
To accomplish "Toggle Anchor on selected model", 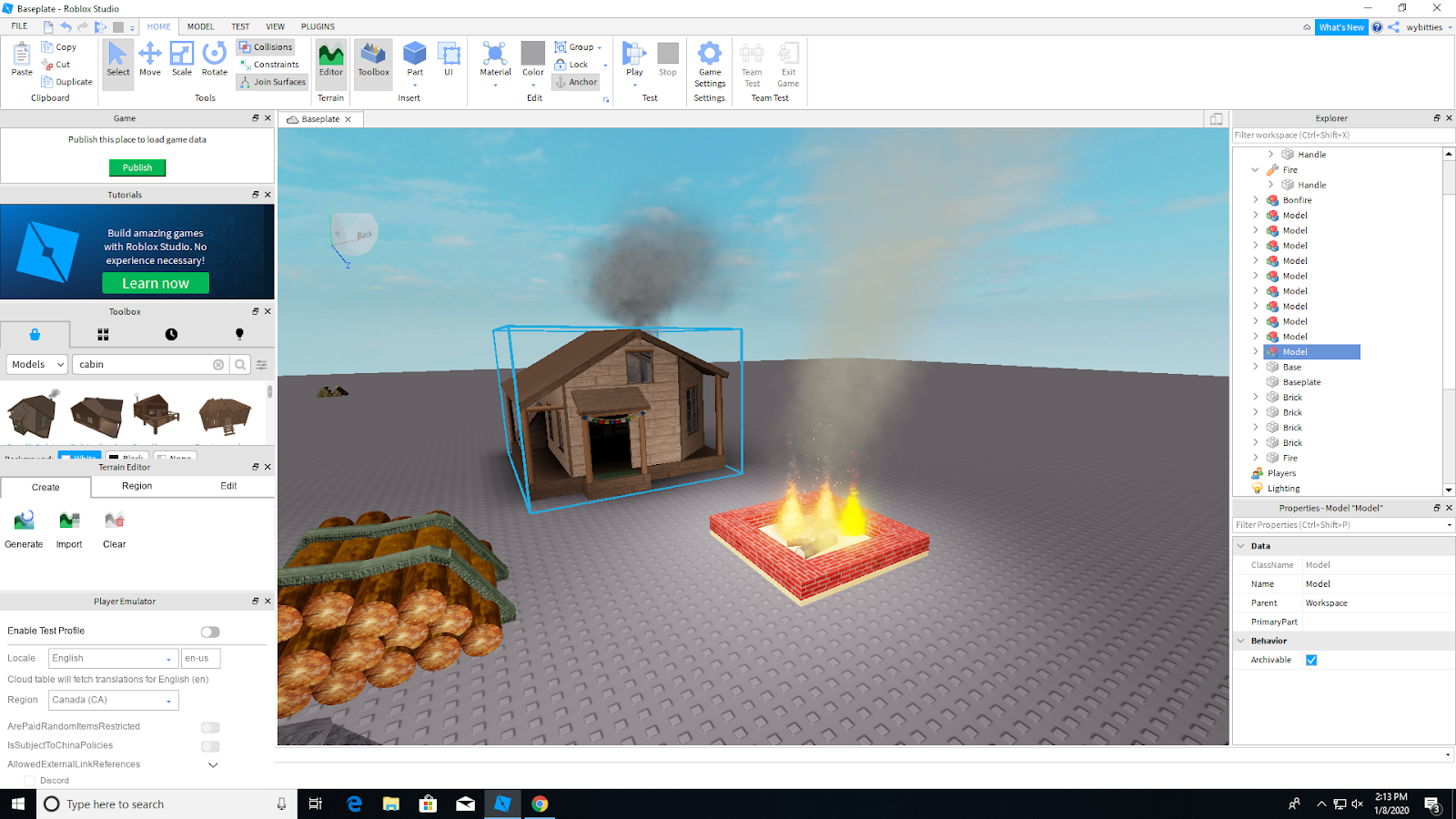I will [x=576, y=82].
